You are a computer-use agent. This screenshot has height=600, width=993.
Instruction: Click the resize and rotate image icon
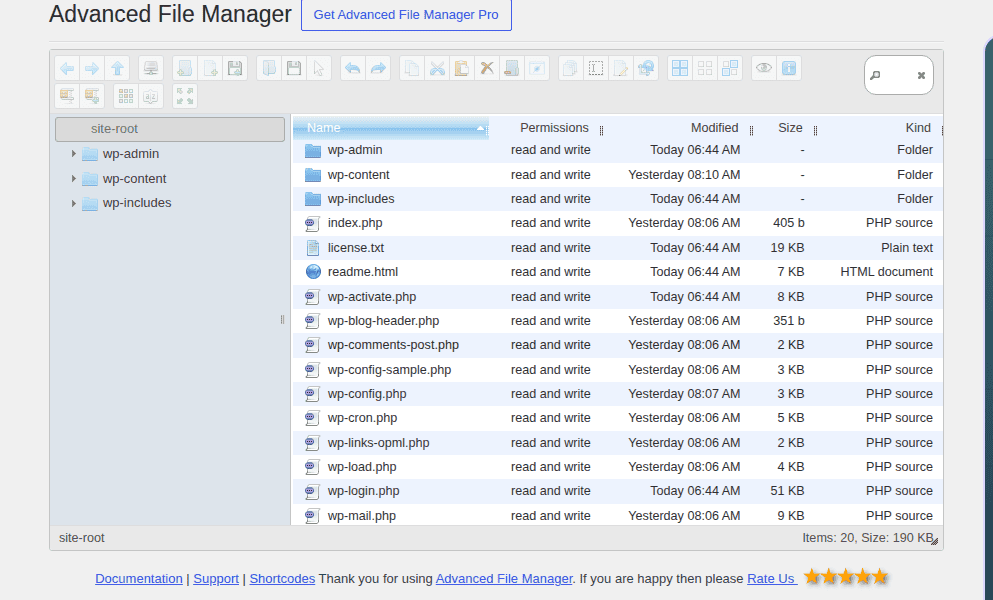point(646,68)
